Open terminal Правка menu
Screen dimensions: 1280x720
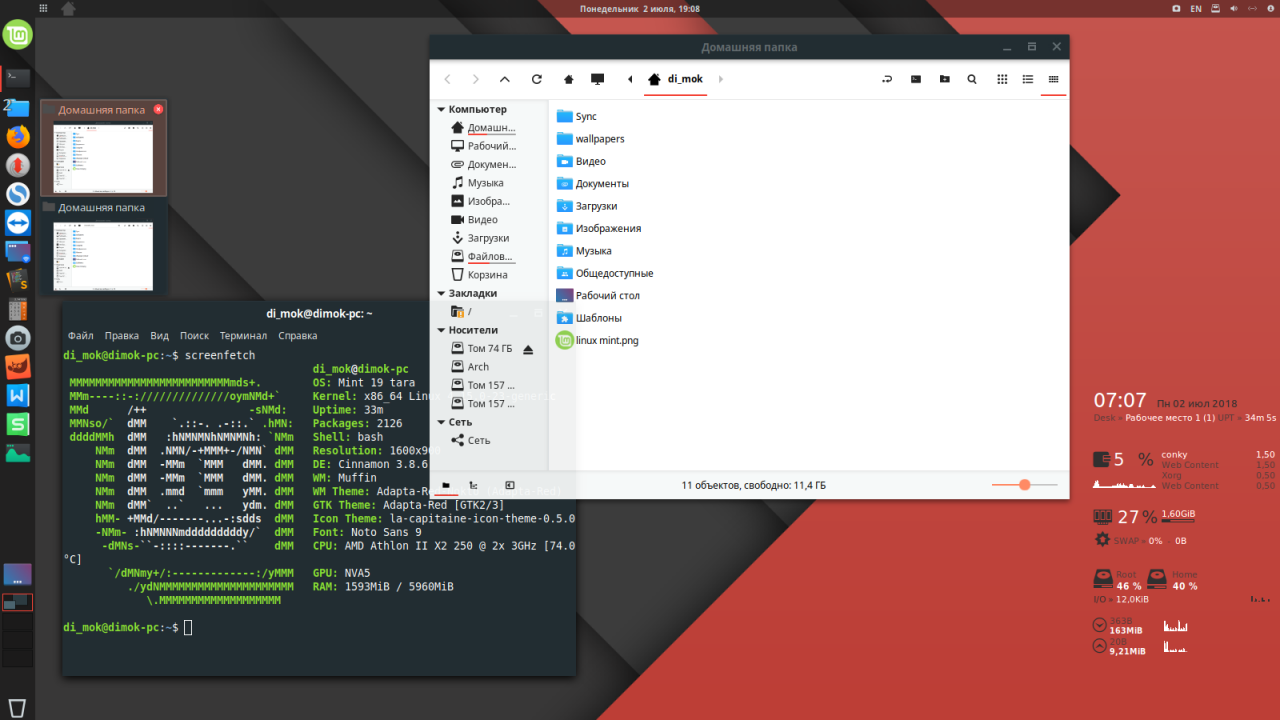122,336
